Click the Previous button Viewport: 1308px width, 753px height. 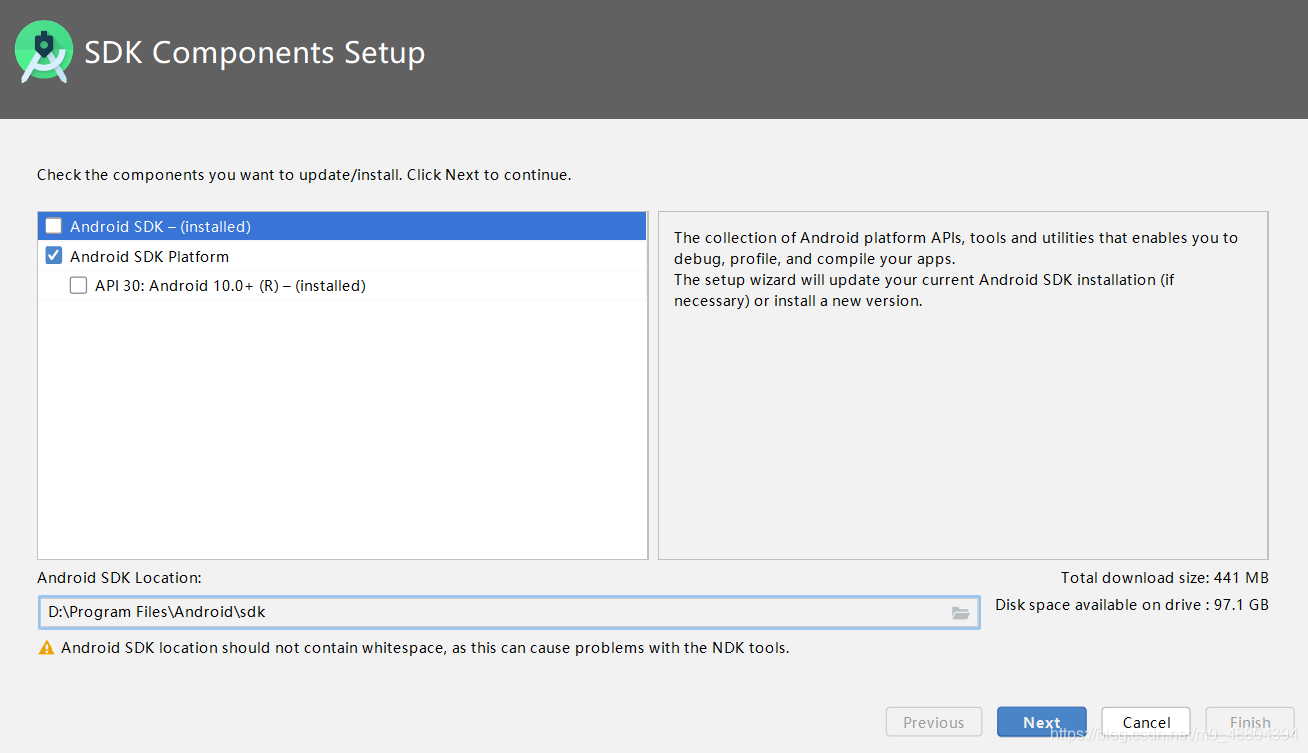[x=933, y=722]
